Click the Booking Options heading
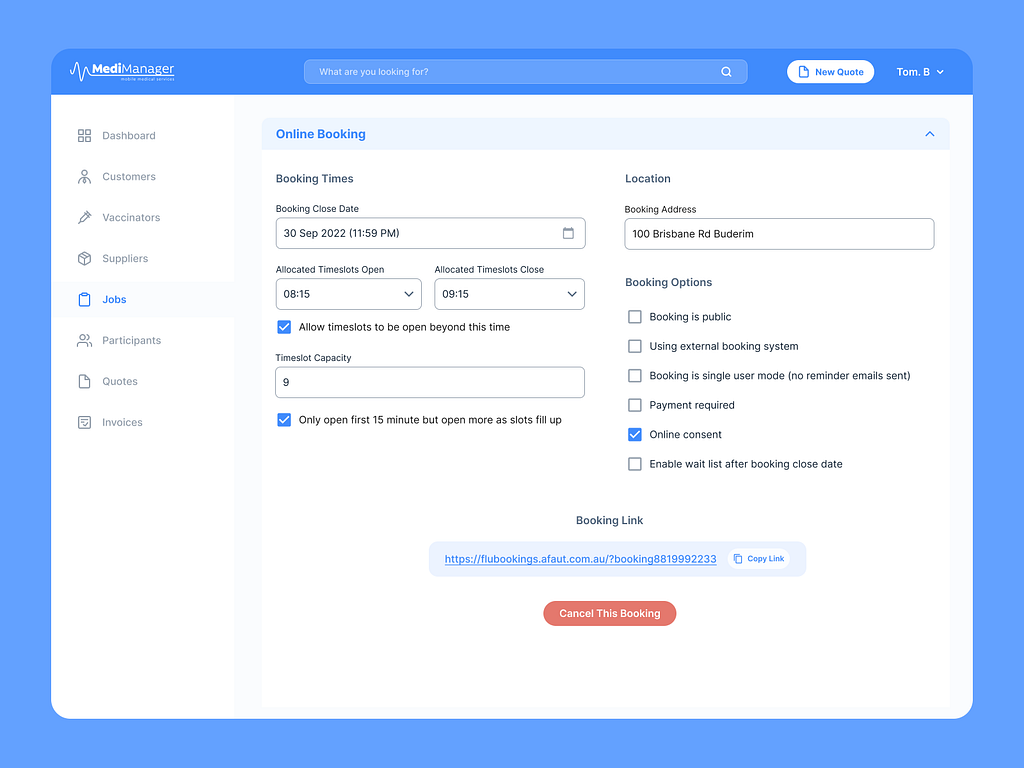Viewport: 1024px width, 768px height. [x=668, y=282]
